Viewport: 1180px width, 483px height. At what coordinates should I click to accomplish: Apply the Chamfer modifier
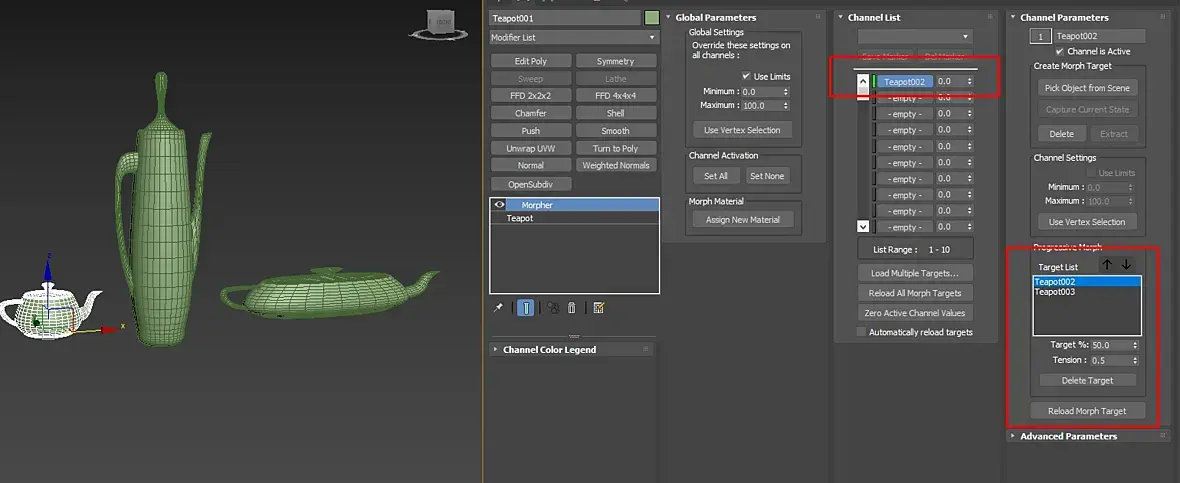click(x=531, y=113)
